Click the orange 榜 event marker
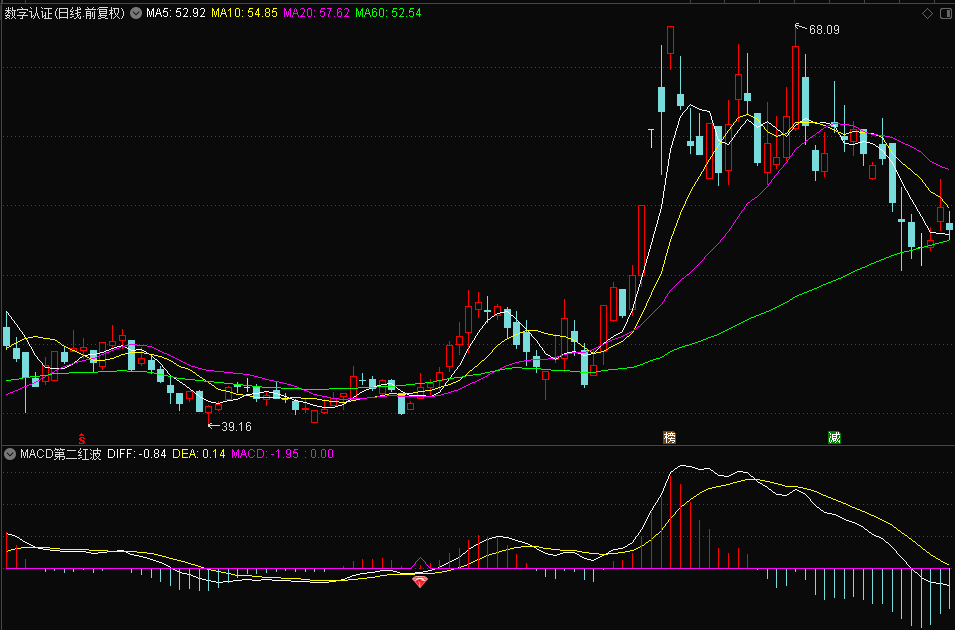Viewport: 955px width, 630px height. pos(669,437)
